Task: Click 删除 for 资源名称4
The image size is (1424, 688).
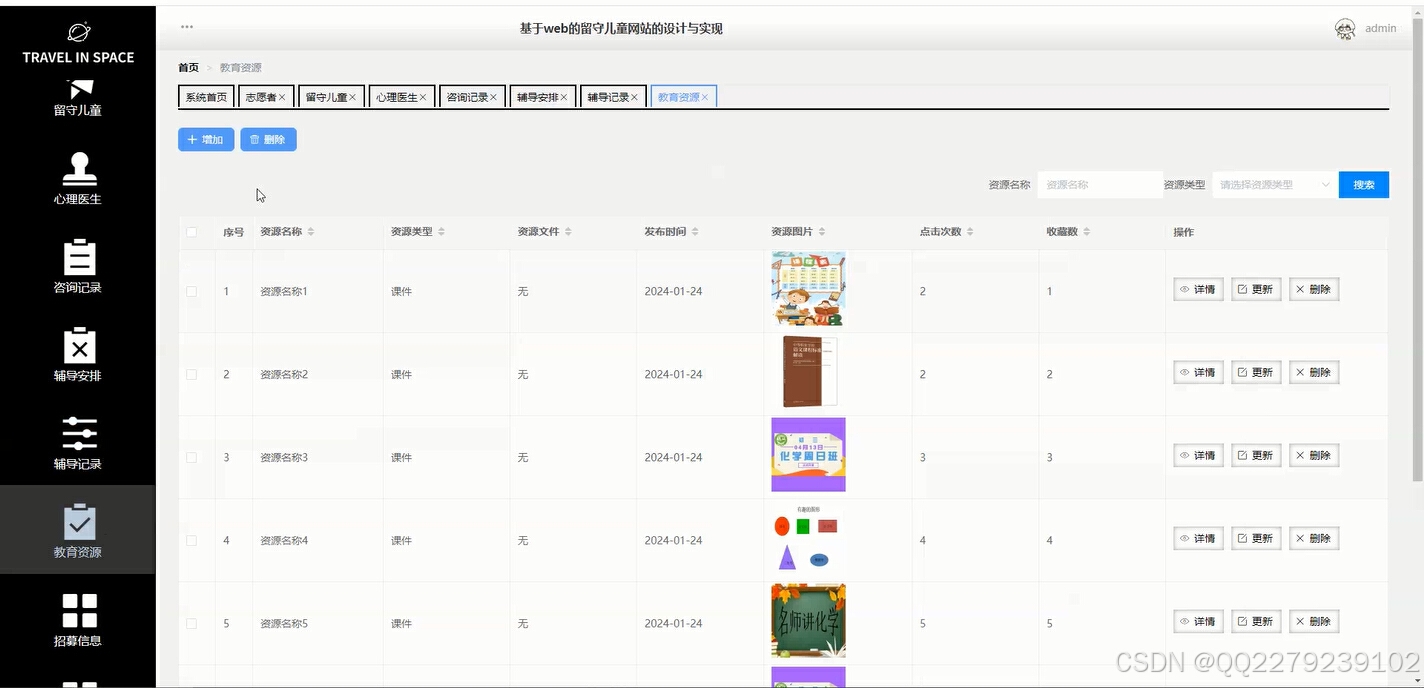Action: (x=1314, y=538)
